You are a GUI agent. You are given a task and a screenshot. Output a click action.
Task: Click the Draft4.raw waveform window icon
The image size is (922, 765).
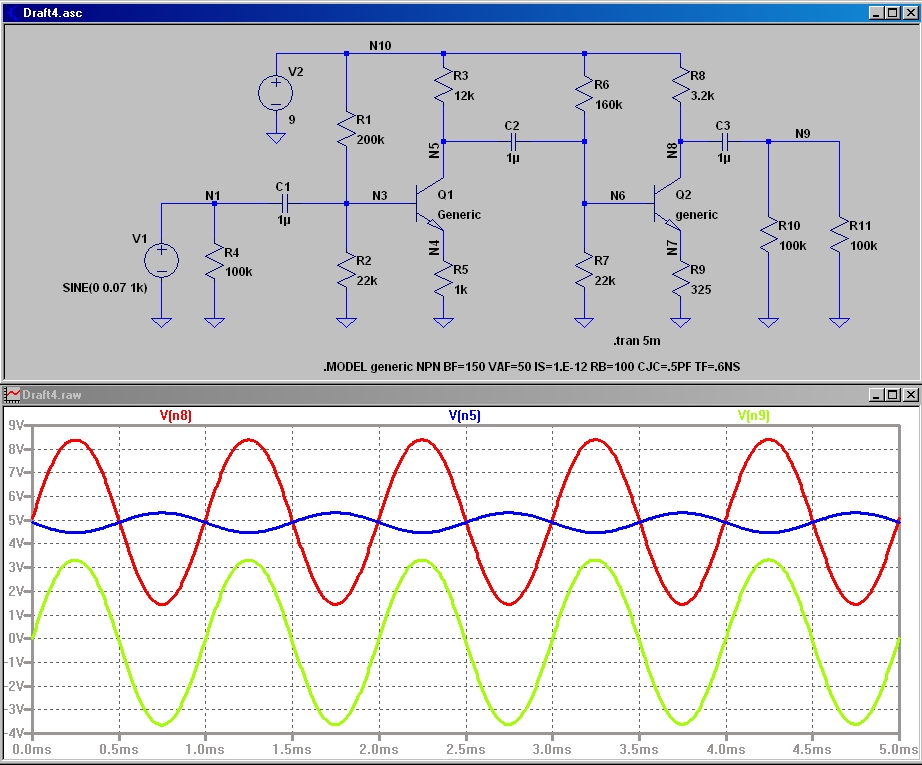[x=12, y=395]
